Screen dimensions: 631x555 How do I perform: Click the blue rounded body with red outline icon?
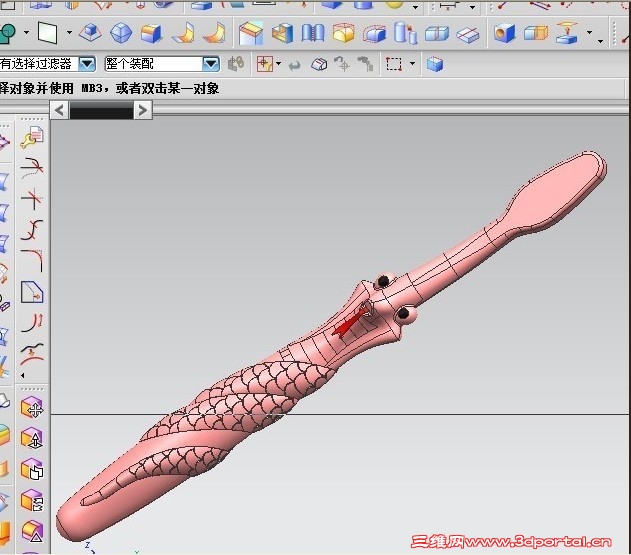tap(374, 33)
